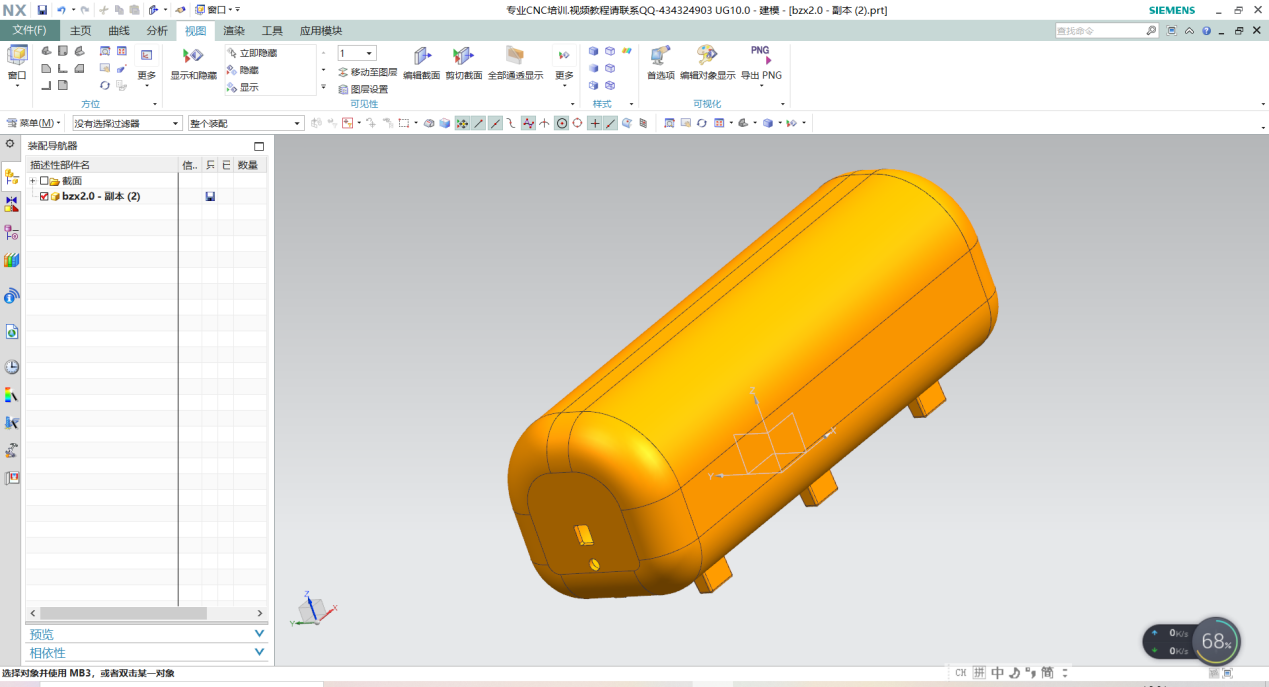Switch to 主页 (Home) tab
The width and height of the screenshot is (1269, 687).
(80, 31)
